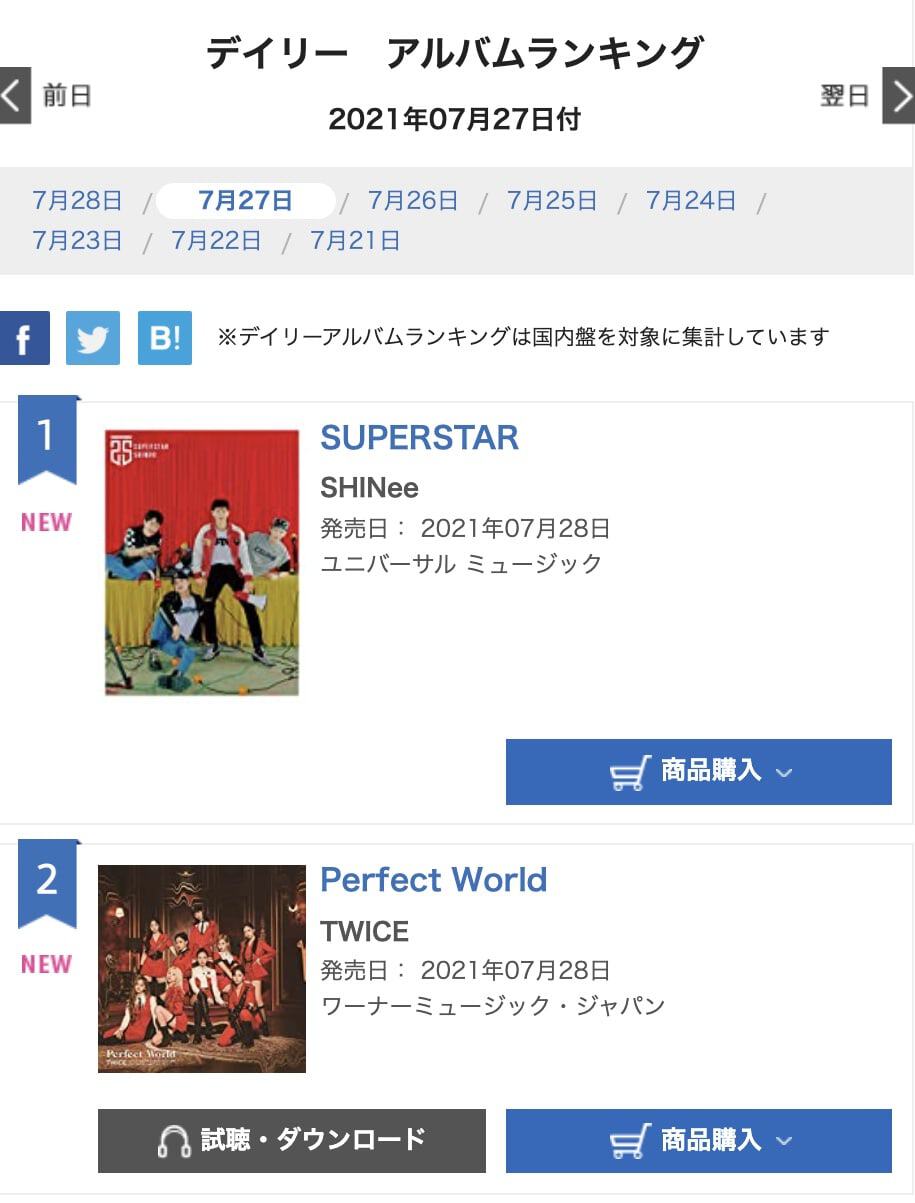915x1203 pixels.
Task: Open Perfect World album cover thumbnail
Action: tap(202, 968)
